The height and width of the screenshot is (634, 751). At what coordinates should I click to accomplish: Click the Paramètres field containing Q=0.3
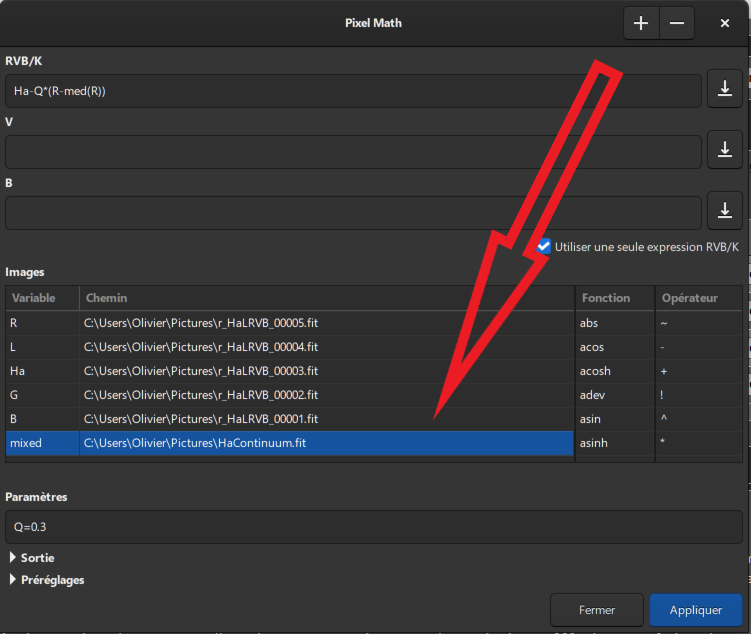pos(374,527)
